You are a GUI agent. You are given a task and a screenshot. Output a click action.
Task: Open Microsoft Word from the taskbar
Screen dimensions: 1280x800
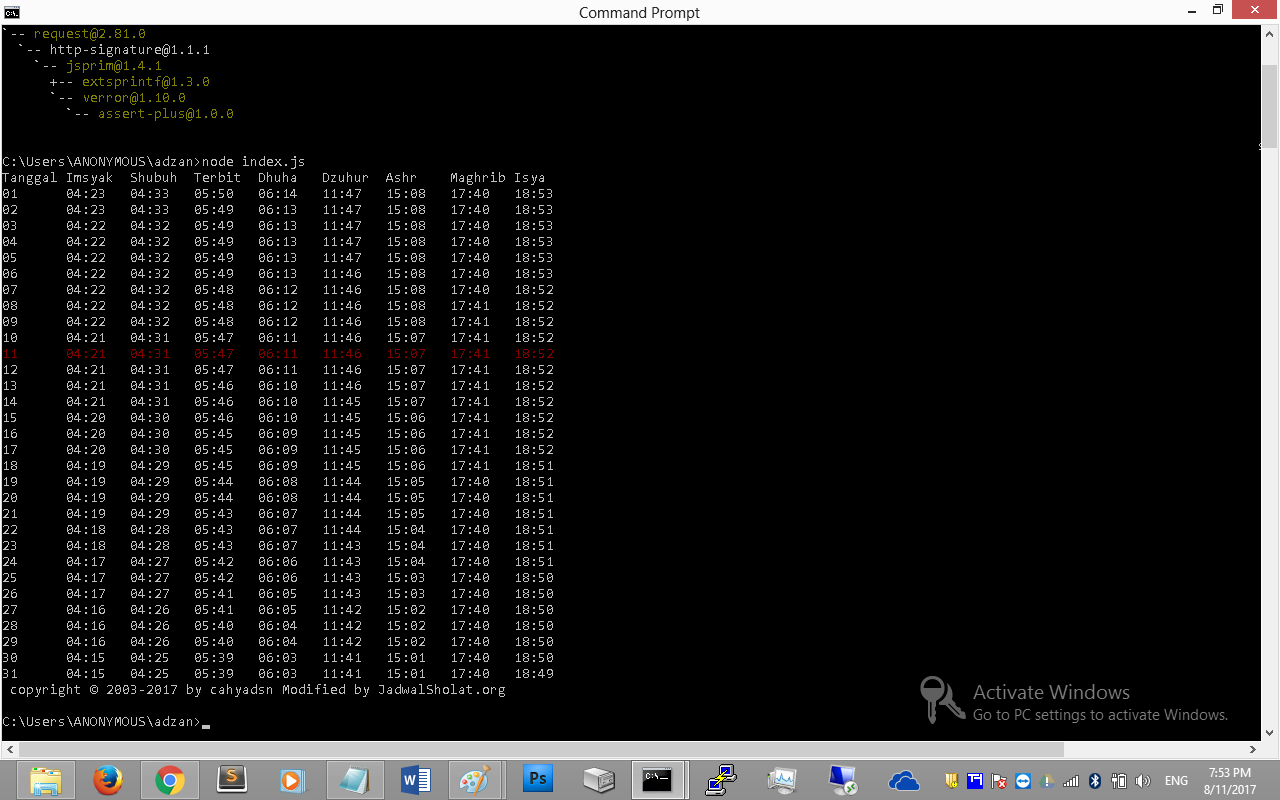tap(415, 780)
